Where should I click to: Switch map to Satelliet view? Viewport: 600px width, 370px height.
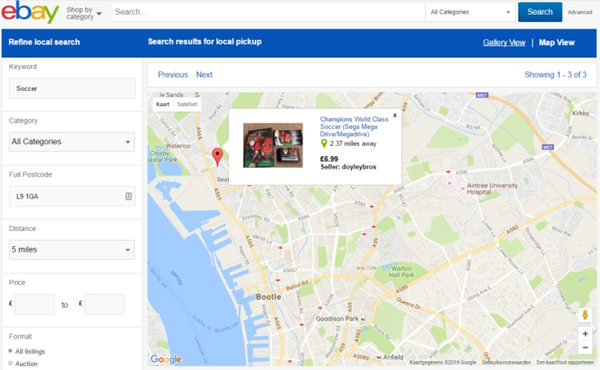pos(187,104)
